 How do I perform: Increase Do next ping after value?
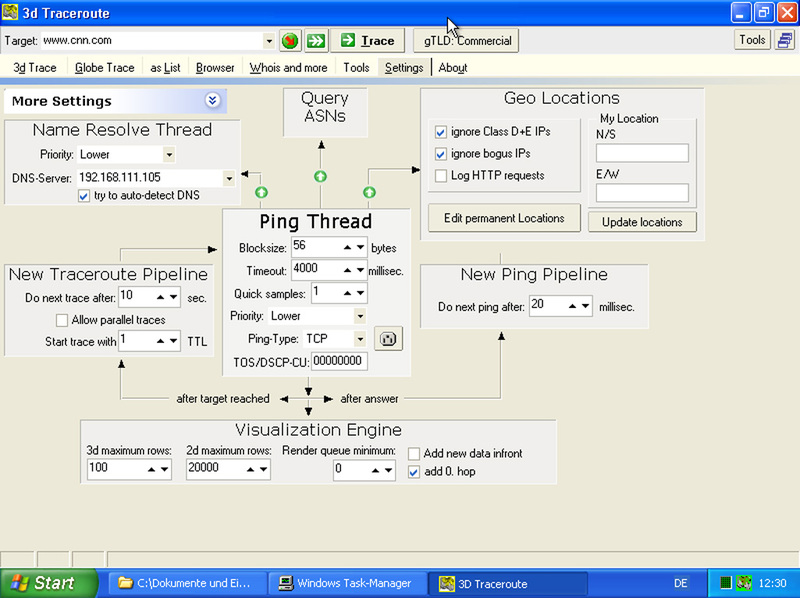(x=572, y=306)
